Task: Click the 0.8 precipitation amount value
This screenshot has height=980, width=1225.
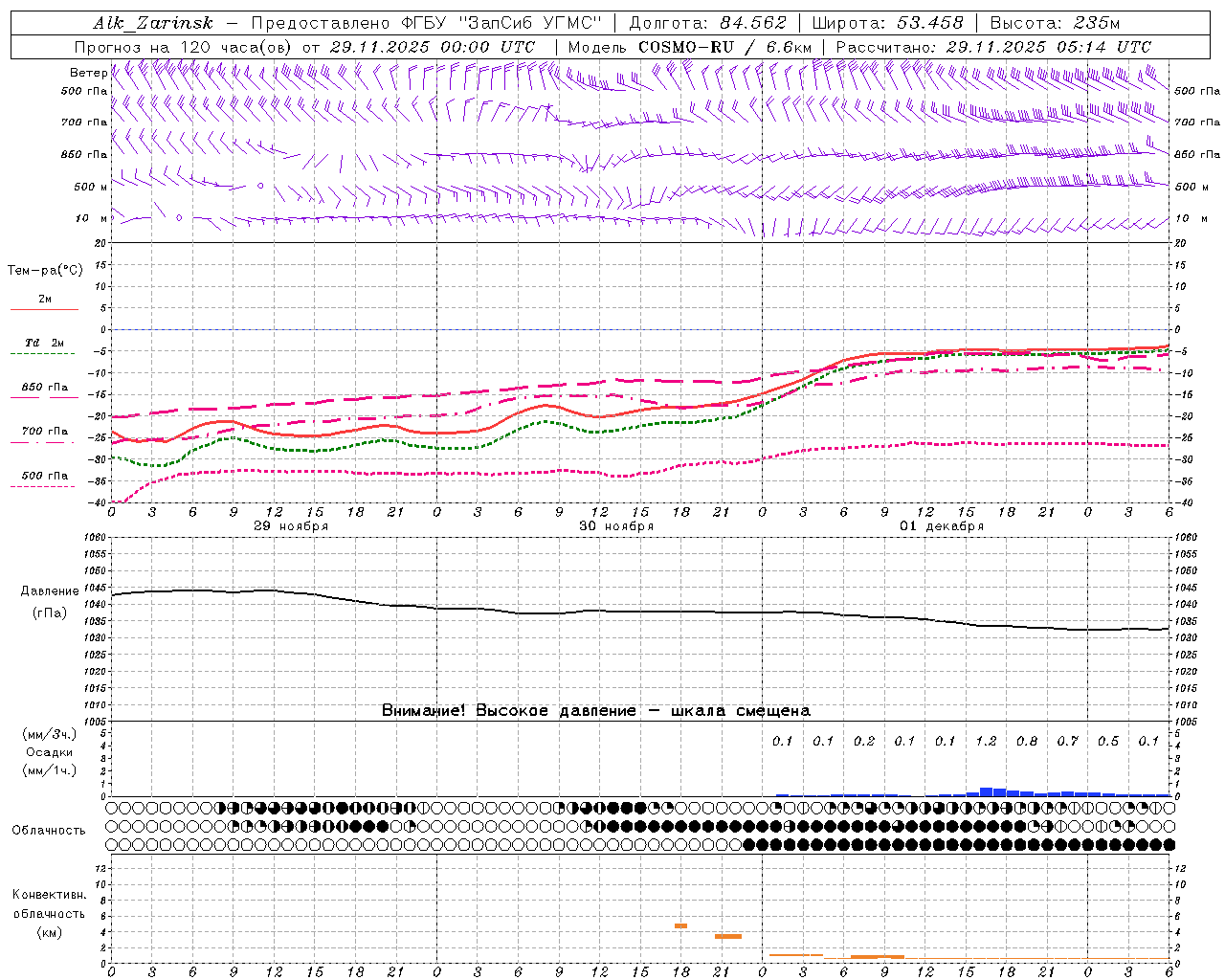Action: (x=1027, y=741)
